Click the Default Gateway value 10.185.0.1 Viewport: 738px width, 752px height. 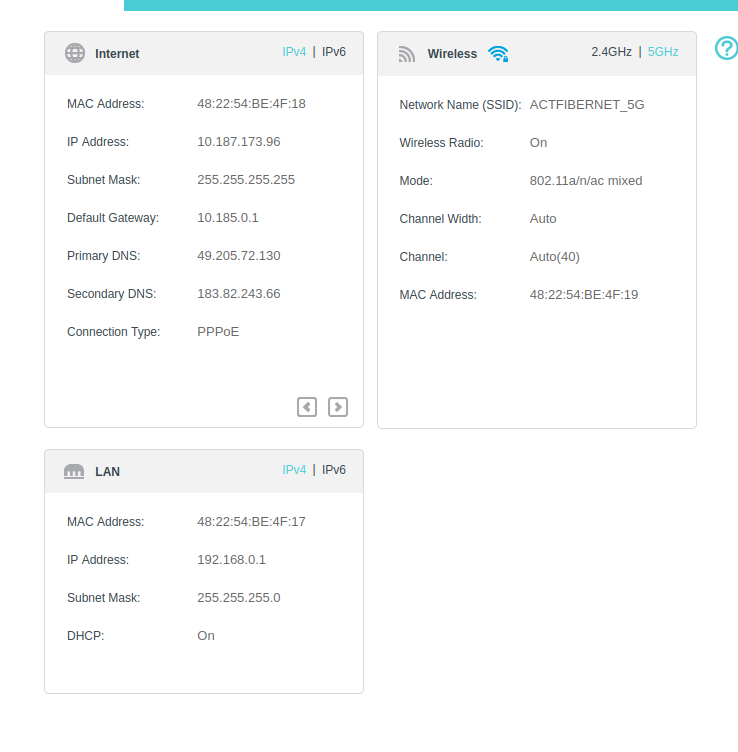tap(228, 218)
